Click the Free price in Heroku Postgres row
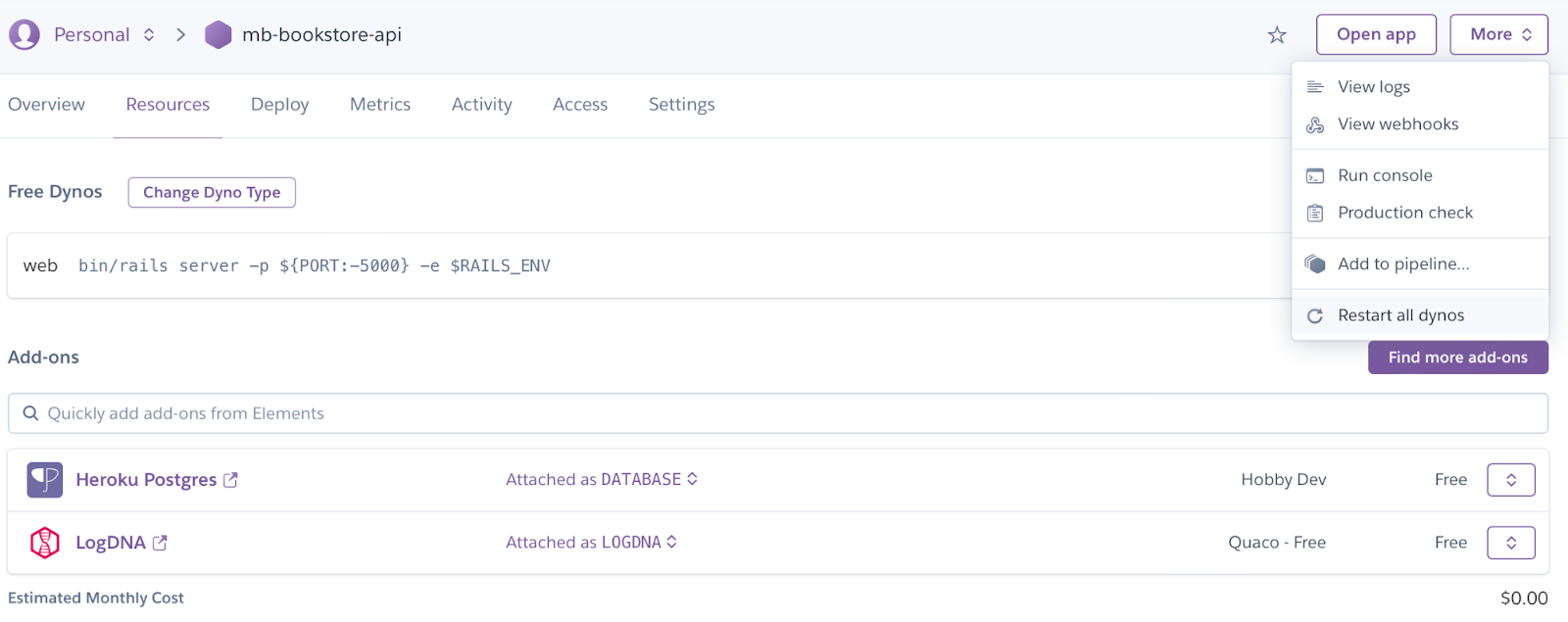 click(1450, 480)
